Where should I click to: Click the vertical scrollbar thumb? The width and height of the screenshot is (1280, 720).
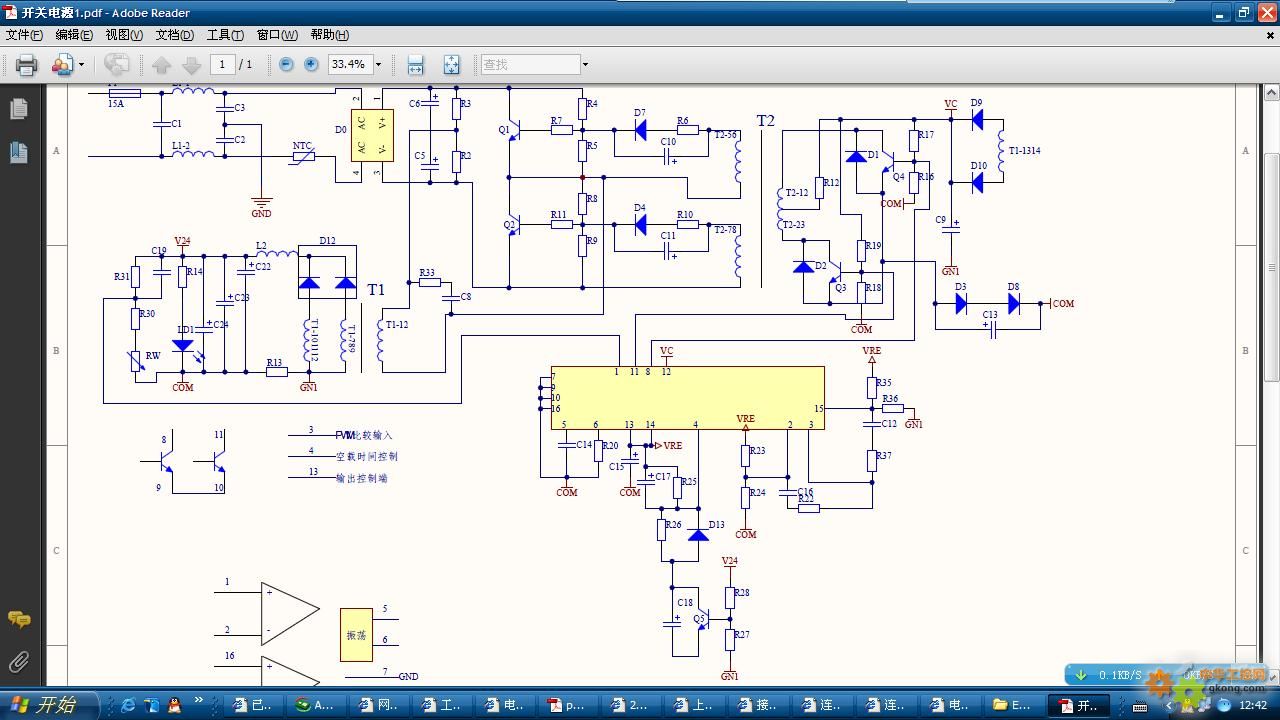[1272, 266]
